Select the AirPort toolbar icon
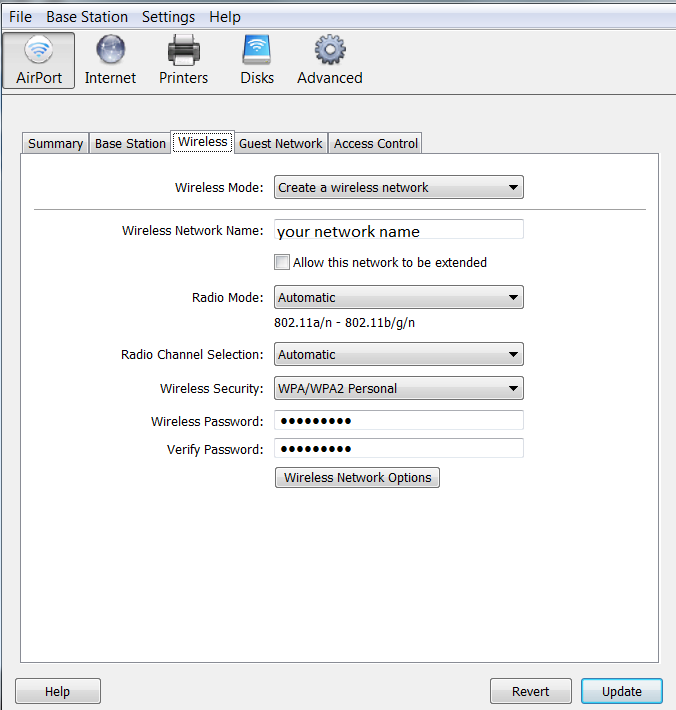This screenshot has width=676, height=710. [x=39, y=60]
